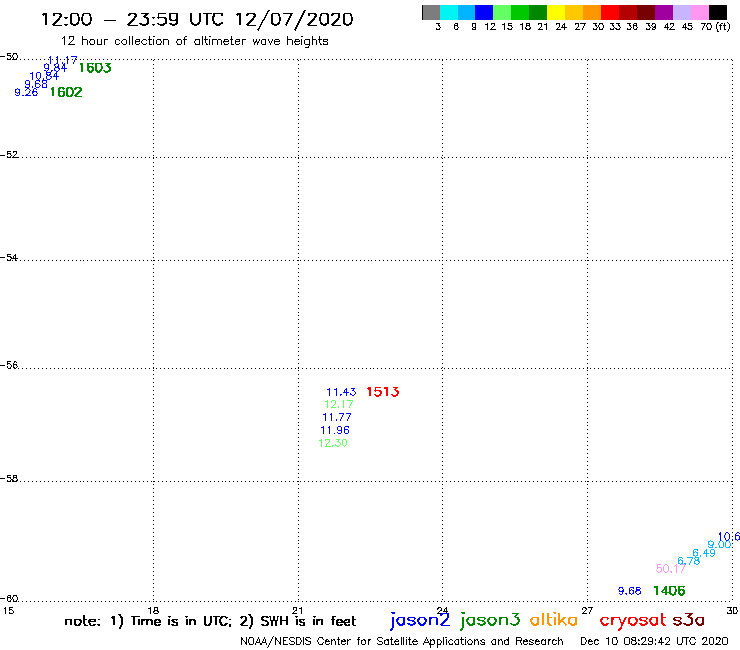The image size is (740, 650).
Task: Select the red time label 1513
Action: pyautogui.click(x=383, y=392)
